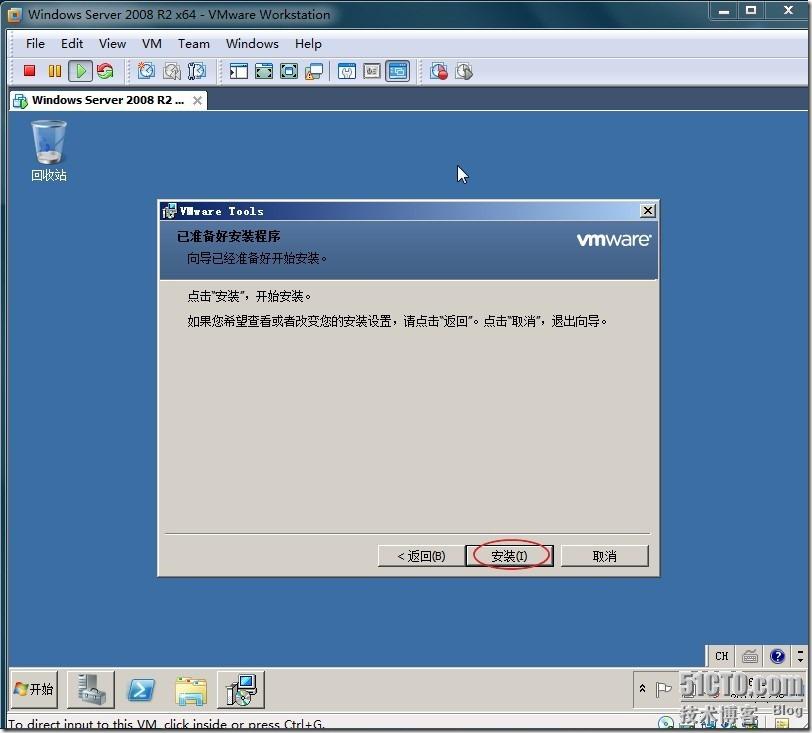
Task: Toggle the sidebar view toolbar icon
Action: coord(238,71)
